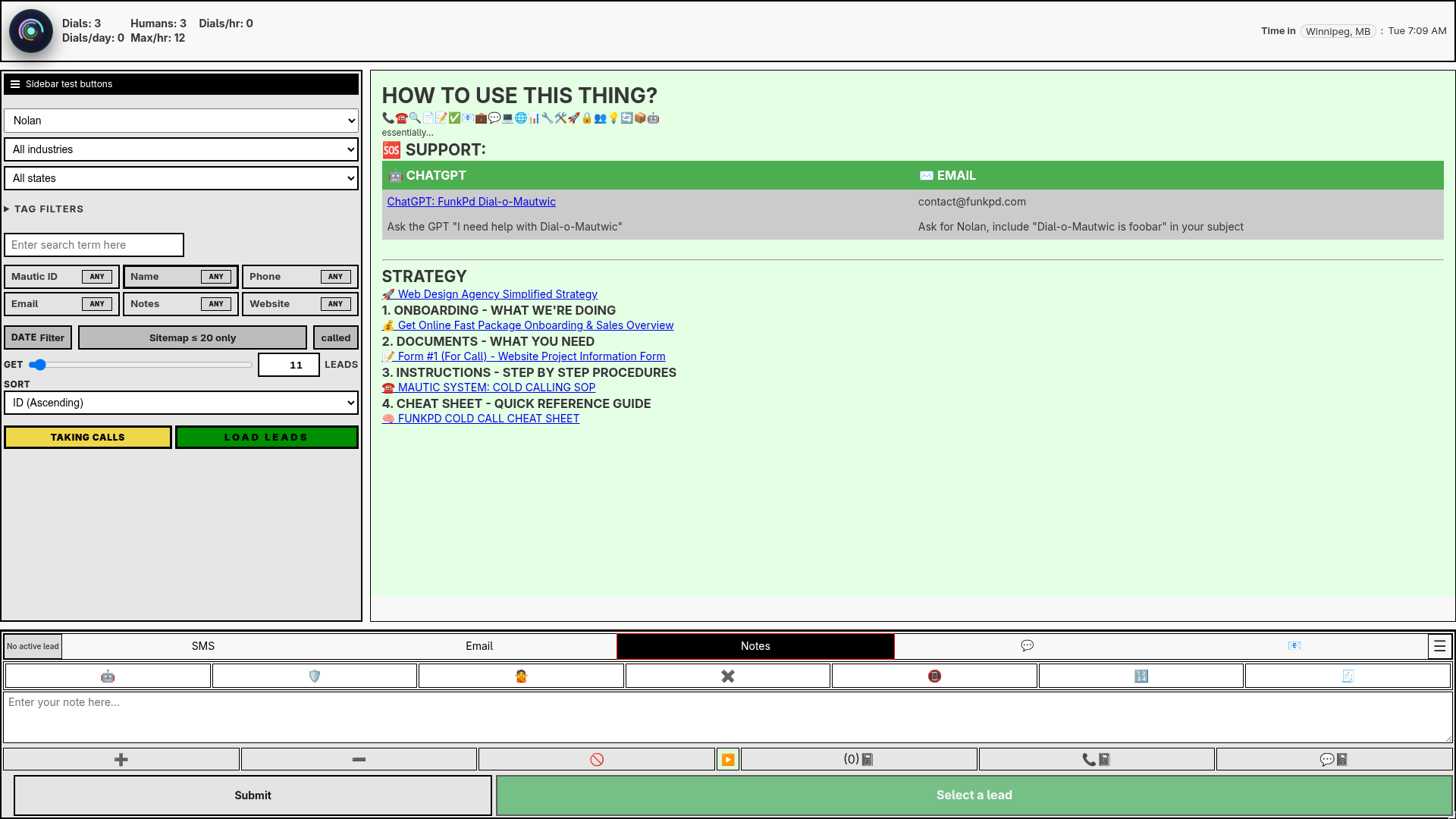Toggle the 'called' filter button

point(335,337)
